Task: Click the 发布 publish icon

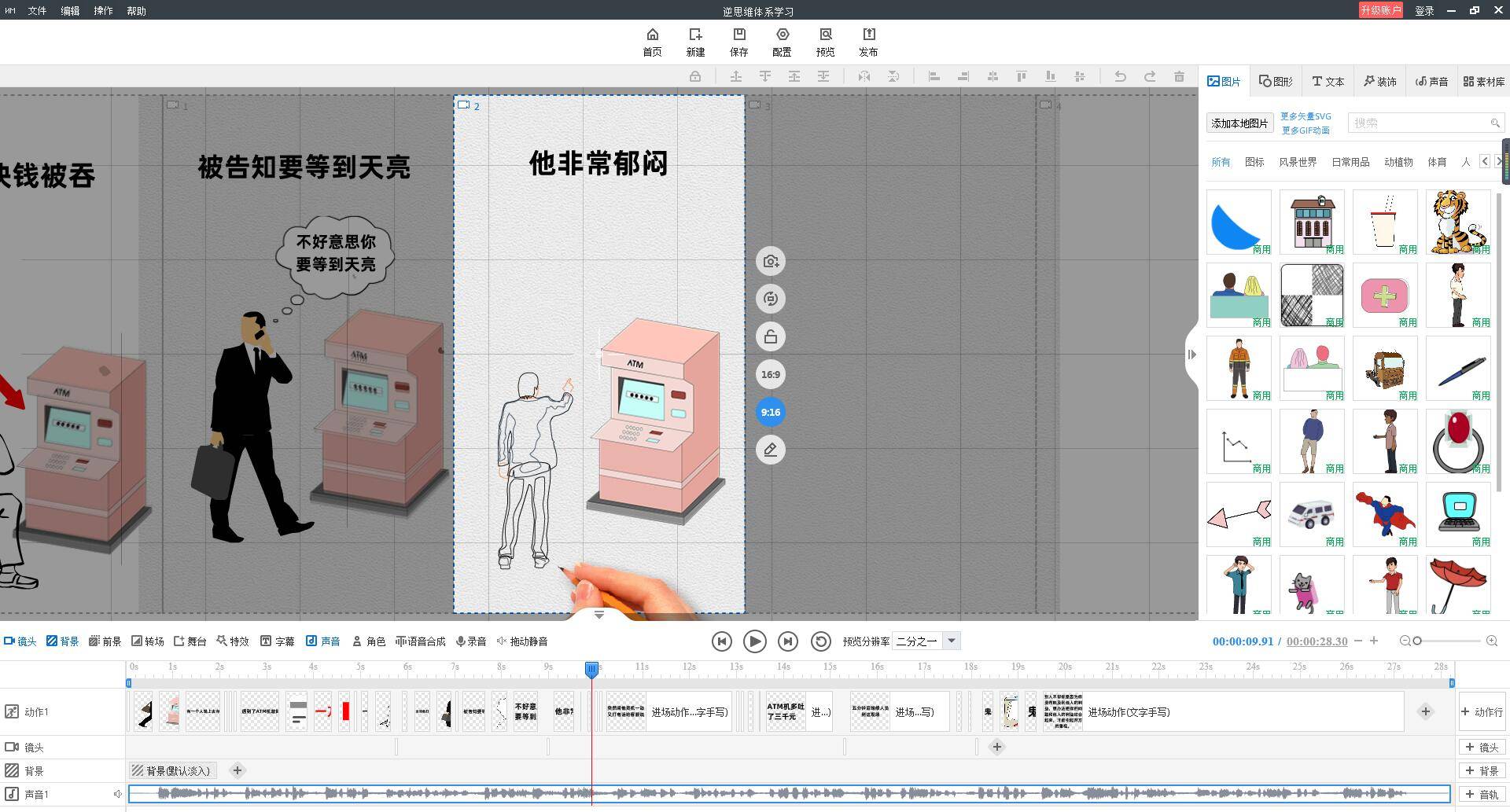Action: [868, 35]
